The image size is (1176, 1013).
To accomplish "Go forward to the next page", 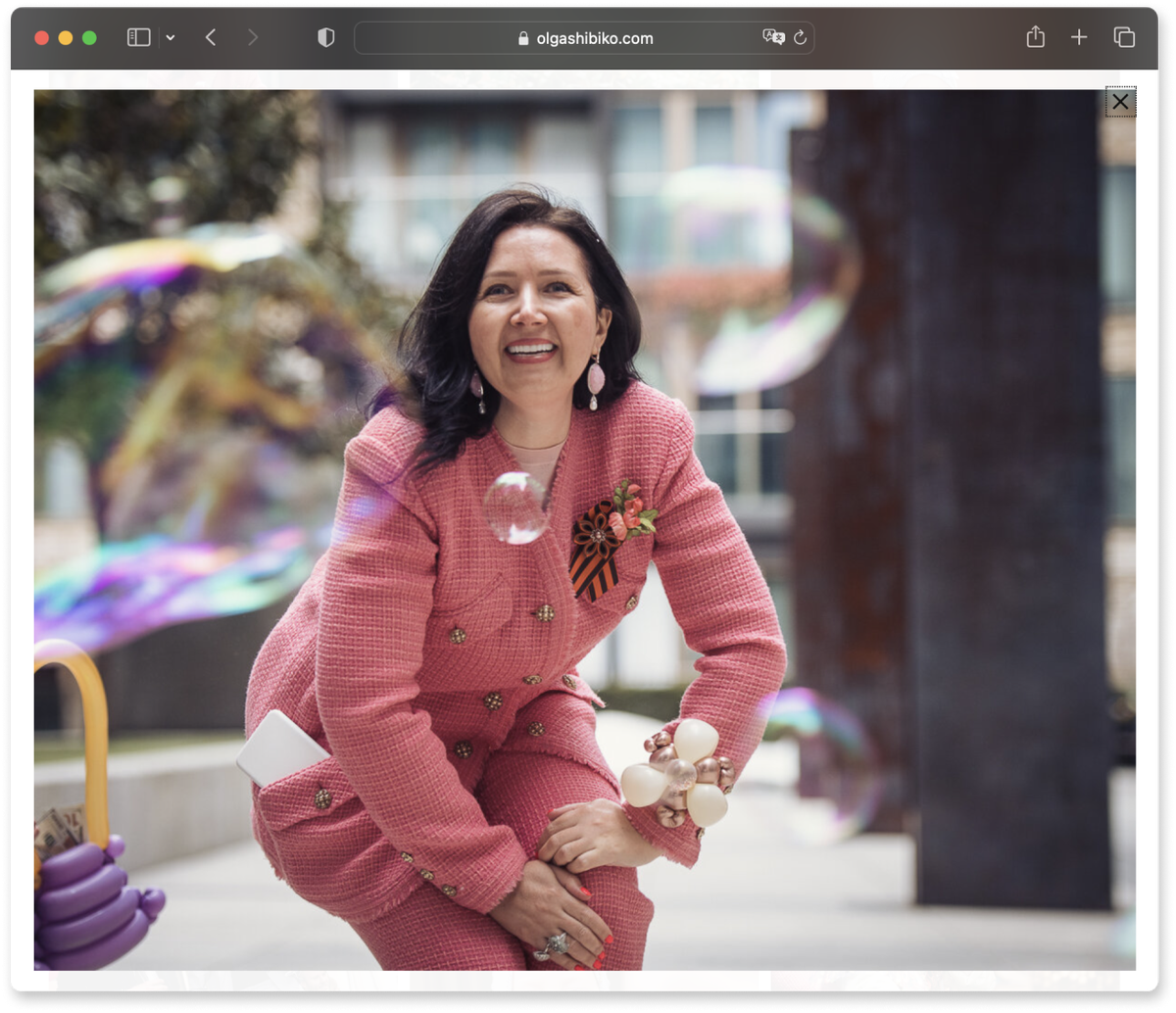I will [253, 37].
